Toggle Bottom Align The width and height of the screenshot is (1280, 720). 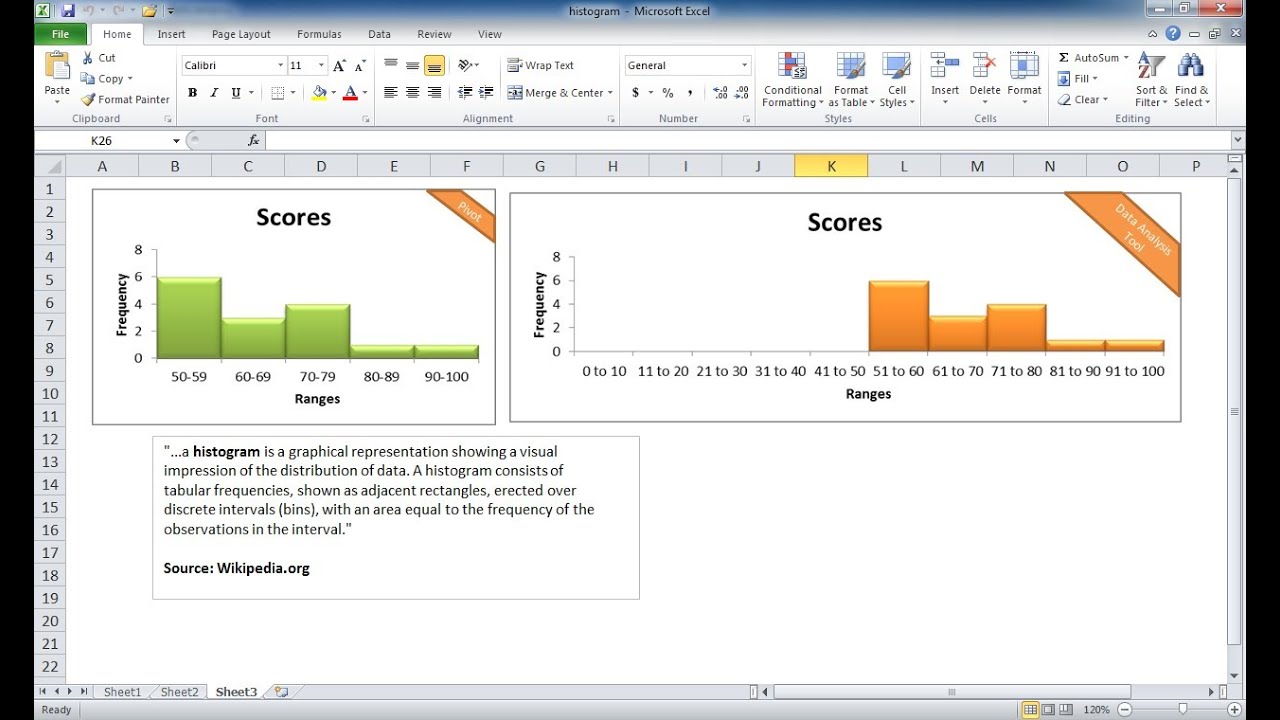pos(434,66)
